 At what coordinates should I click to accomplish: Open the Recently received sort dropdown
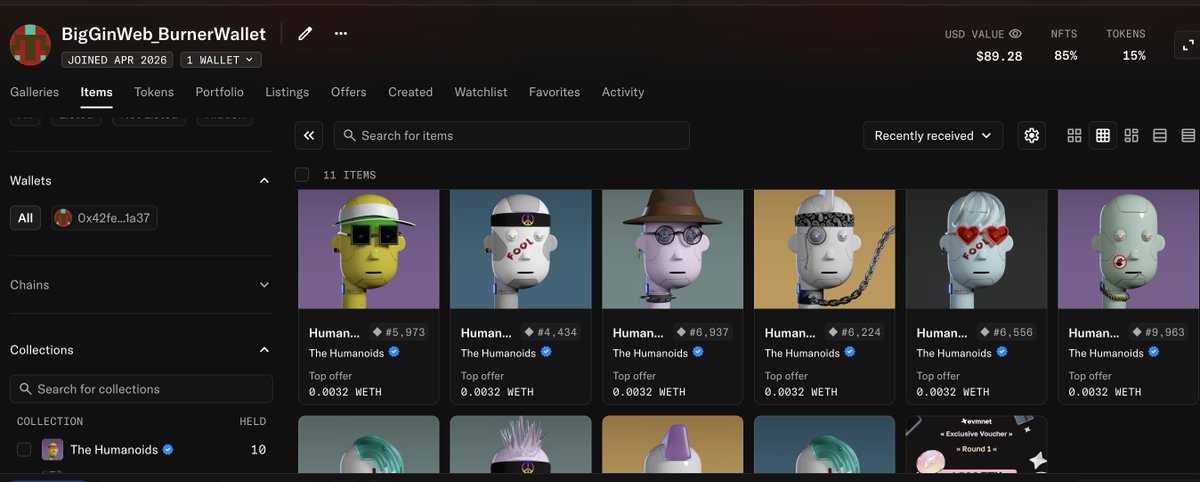click(x=933, y=135)
